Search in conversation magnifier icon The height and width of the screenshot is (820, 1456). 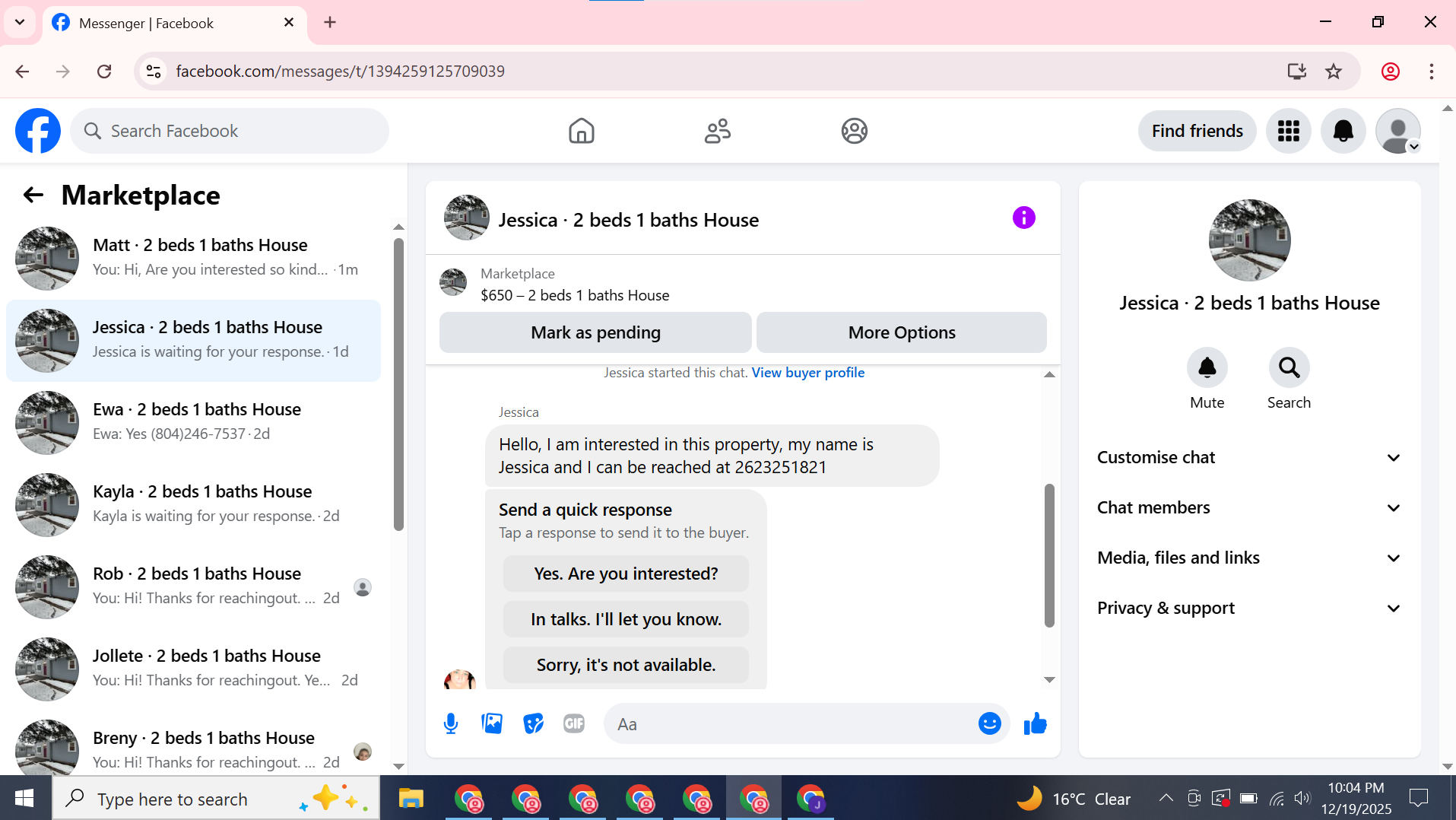point(1289,368)
